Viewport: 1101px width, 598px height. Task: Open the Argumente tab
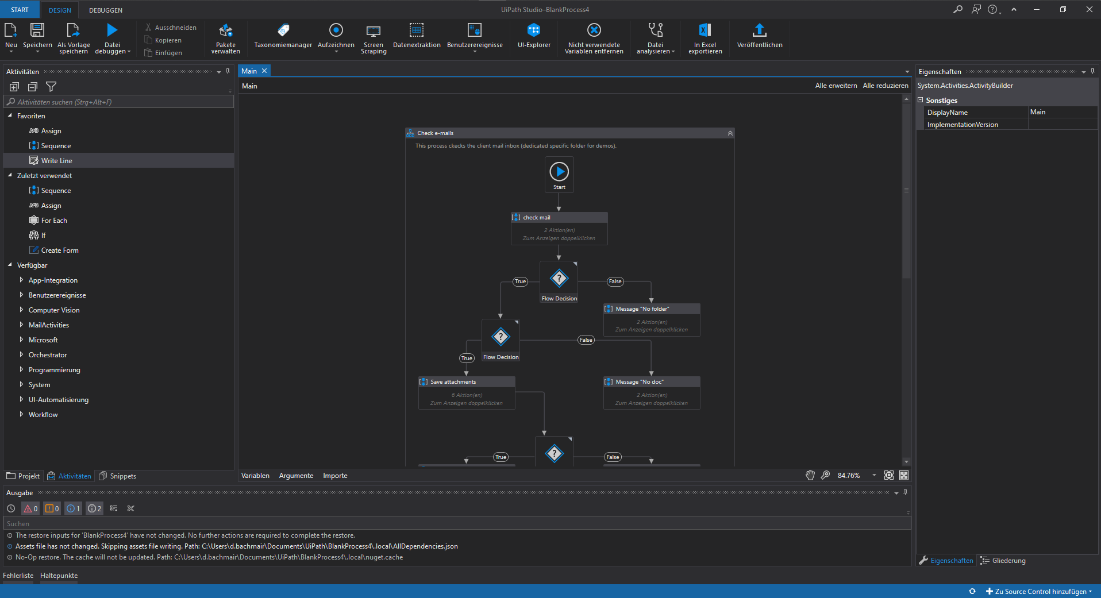(x=296, y=475)
